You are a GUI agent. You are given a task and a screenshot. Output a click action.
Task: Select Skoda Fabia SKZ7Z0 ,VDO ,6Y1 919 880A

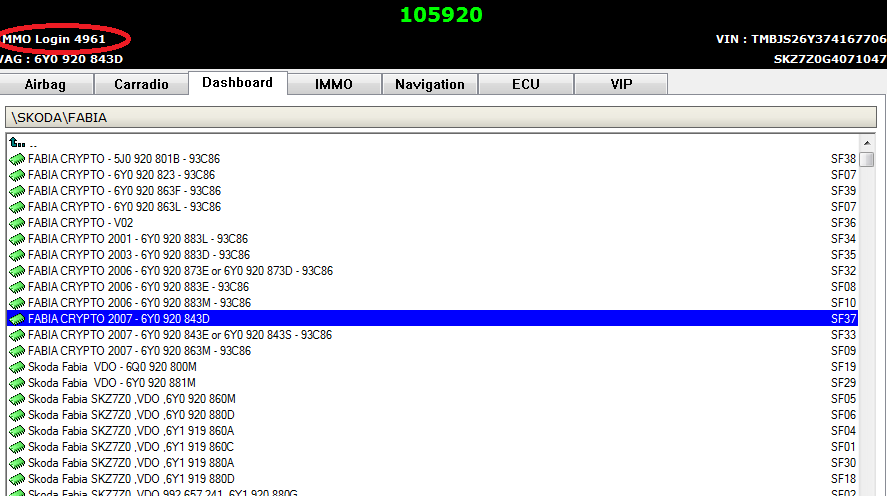pos(131,463)
